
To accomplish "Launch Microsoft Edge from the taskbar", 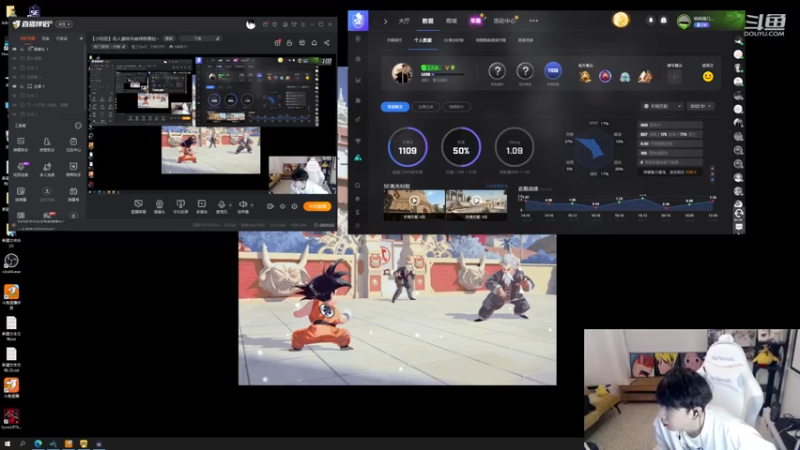I will click(x=38, y=444).
